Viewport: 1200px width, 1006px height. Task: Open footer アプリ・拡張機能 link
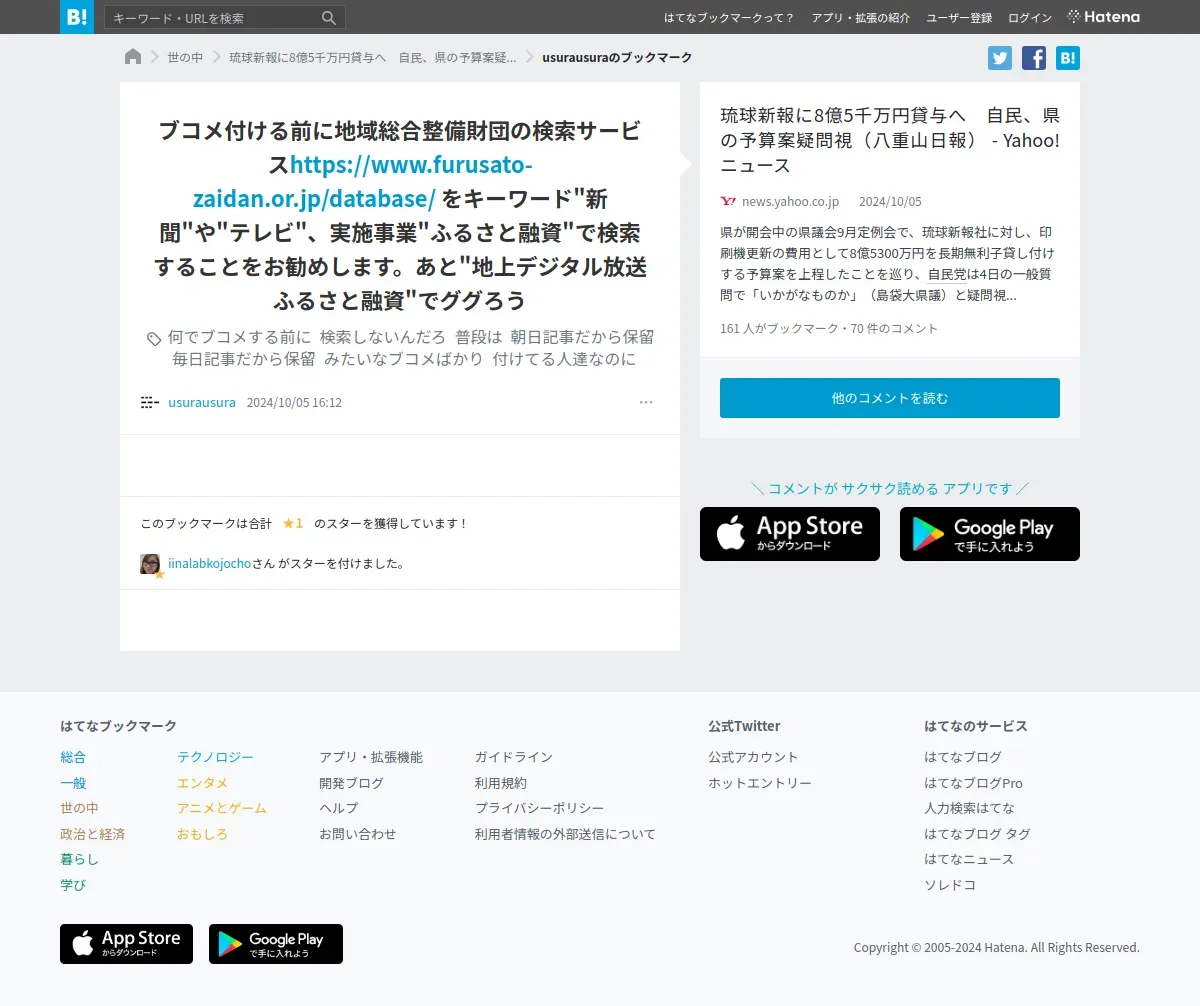[371, 758]
